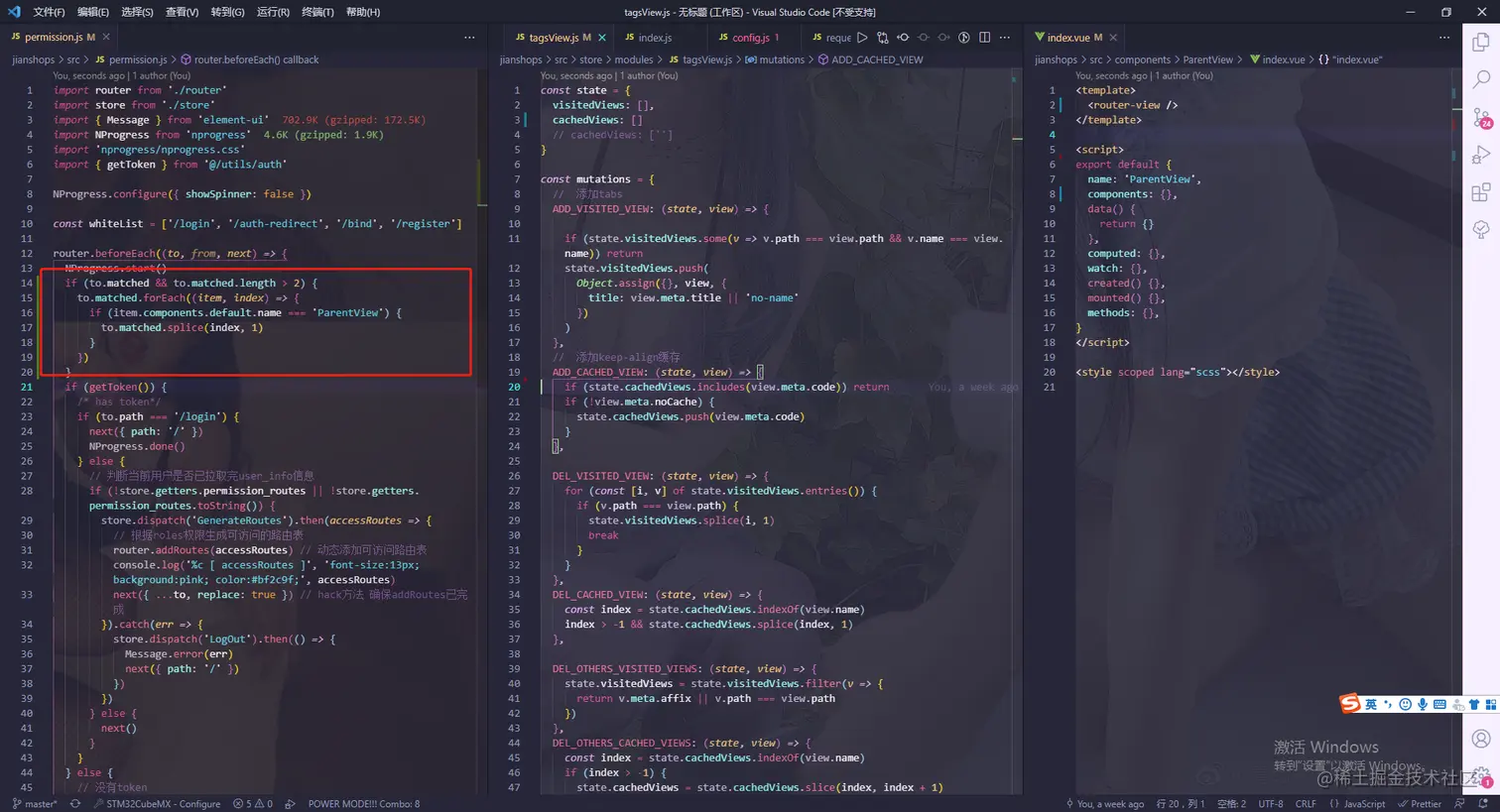The image size is (1500, 812).
Task: Open the 运行(R) menu
Action: tap(273, 12)
